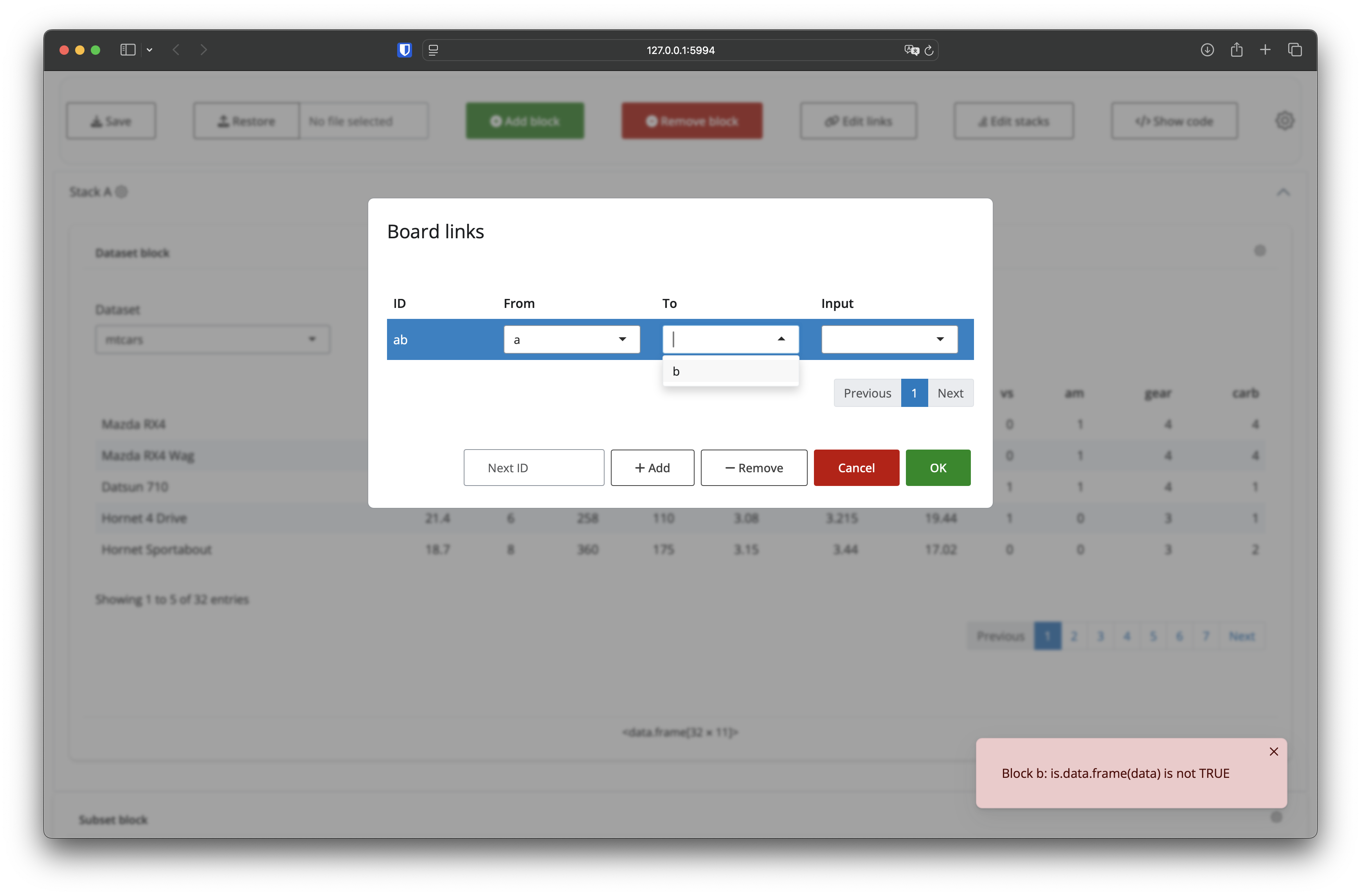Collapse the To dropdown arrow
This screenshot has height=896, width=1361.
(781, 340)
